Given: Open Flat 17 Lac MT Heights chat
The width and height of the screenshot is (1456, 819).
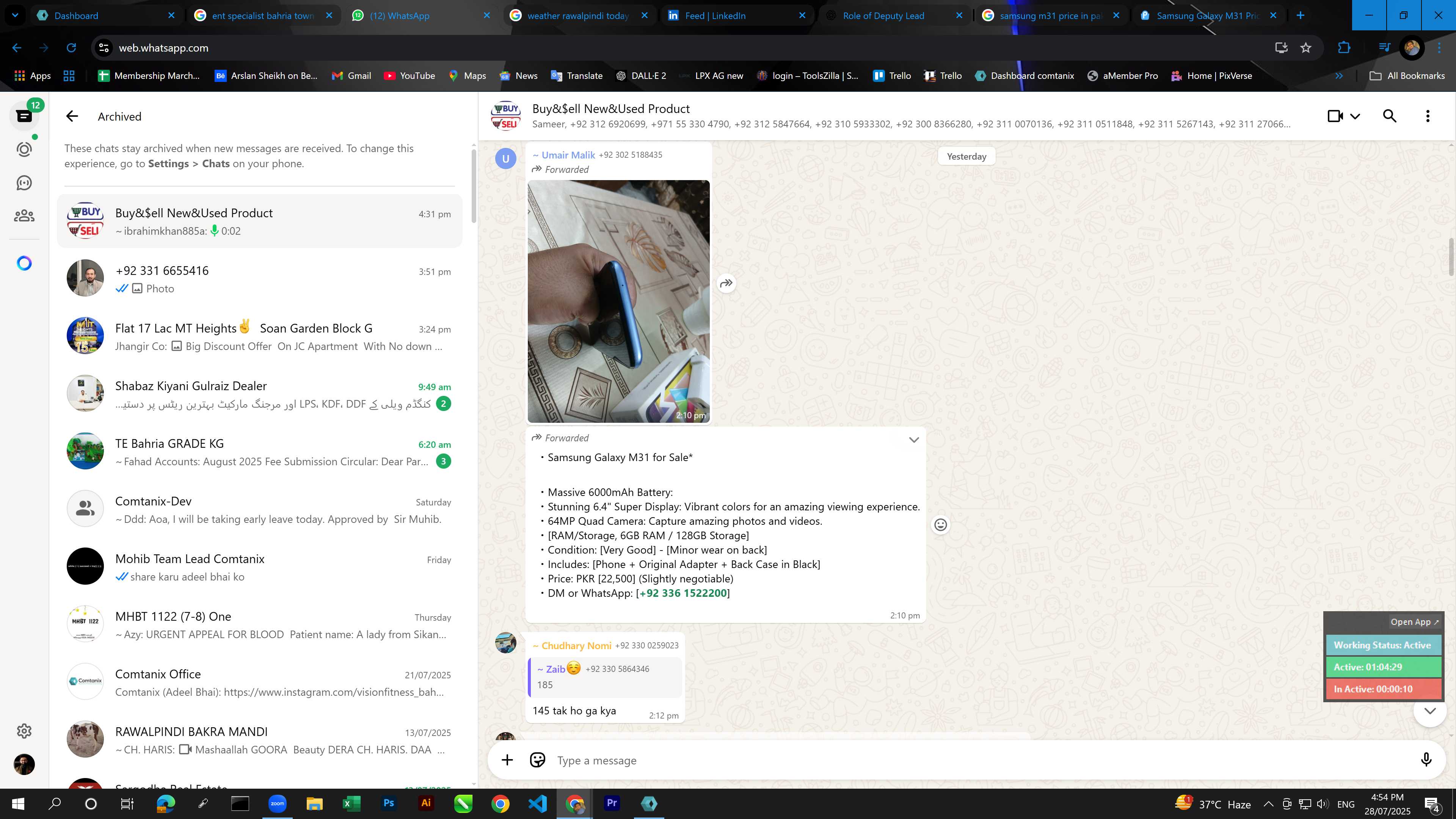Looking at the screenshot, I should point(259,336).
